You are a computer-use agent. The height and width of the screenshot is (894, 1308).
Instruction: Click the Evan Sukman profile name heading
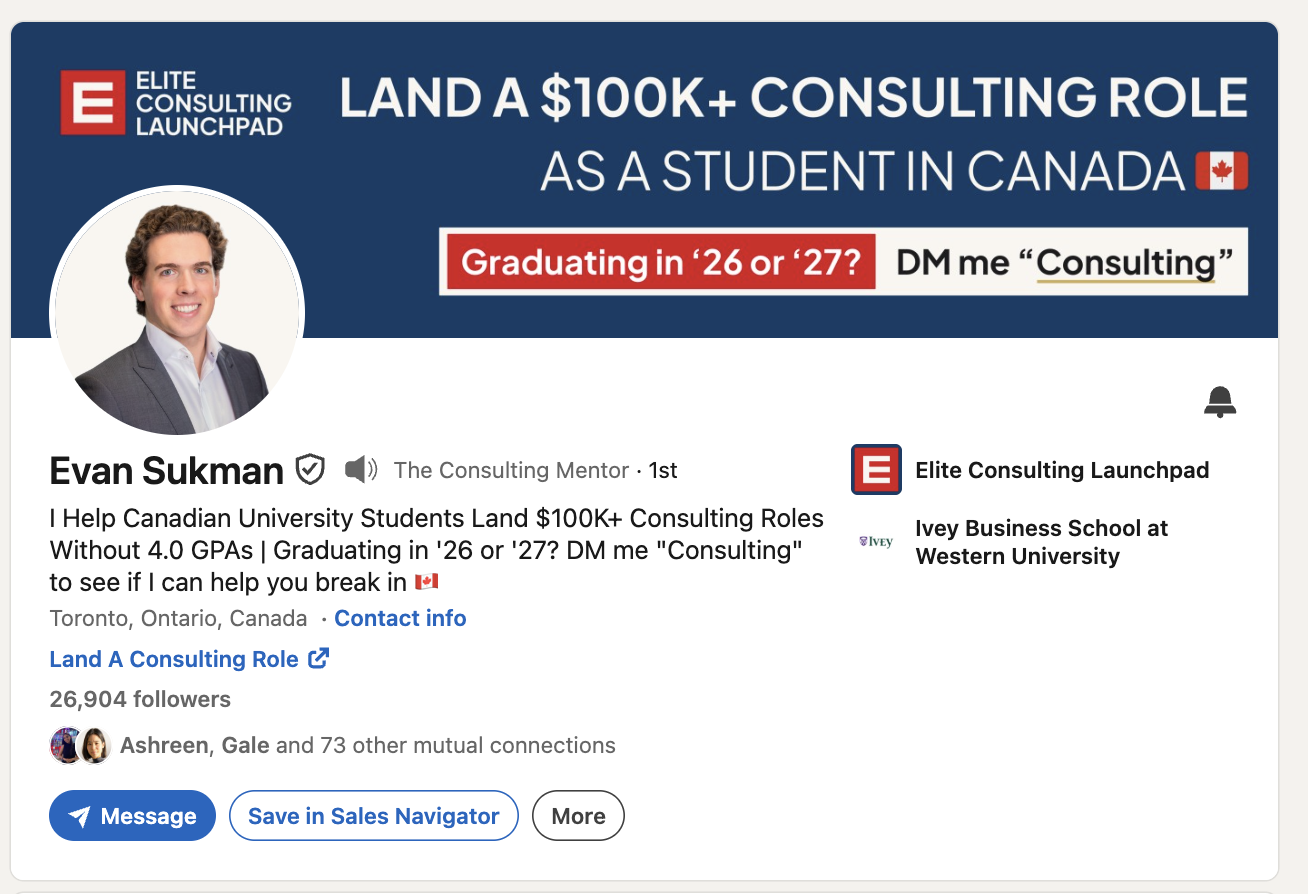tap(166, 470)
